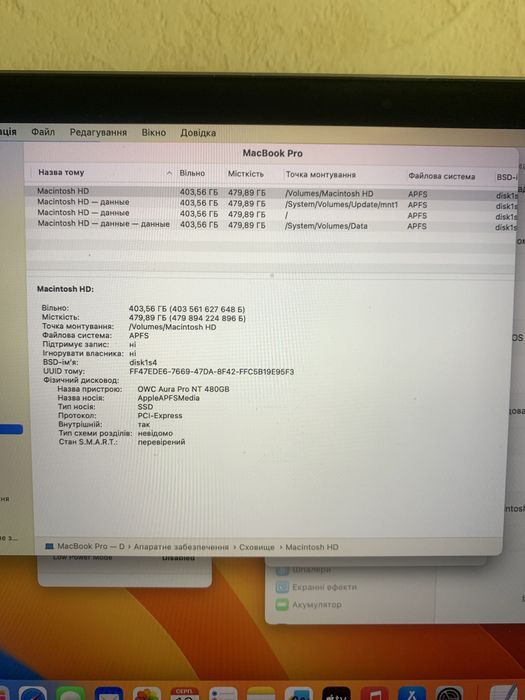Click the volume UUID value FF47EDE6-7669
The height and width of the screenshot is (700, 525).
click(212, 371)
